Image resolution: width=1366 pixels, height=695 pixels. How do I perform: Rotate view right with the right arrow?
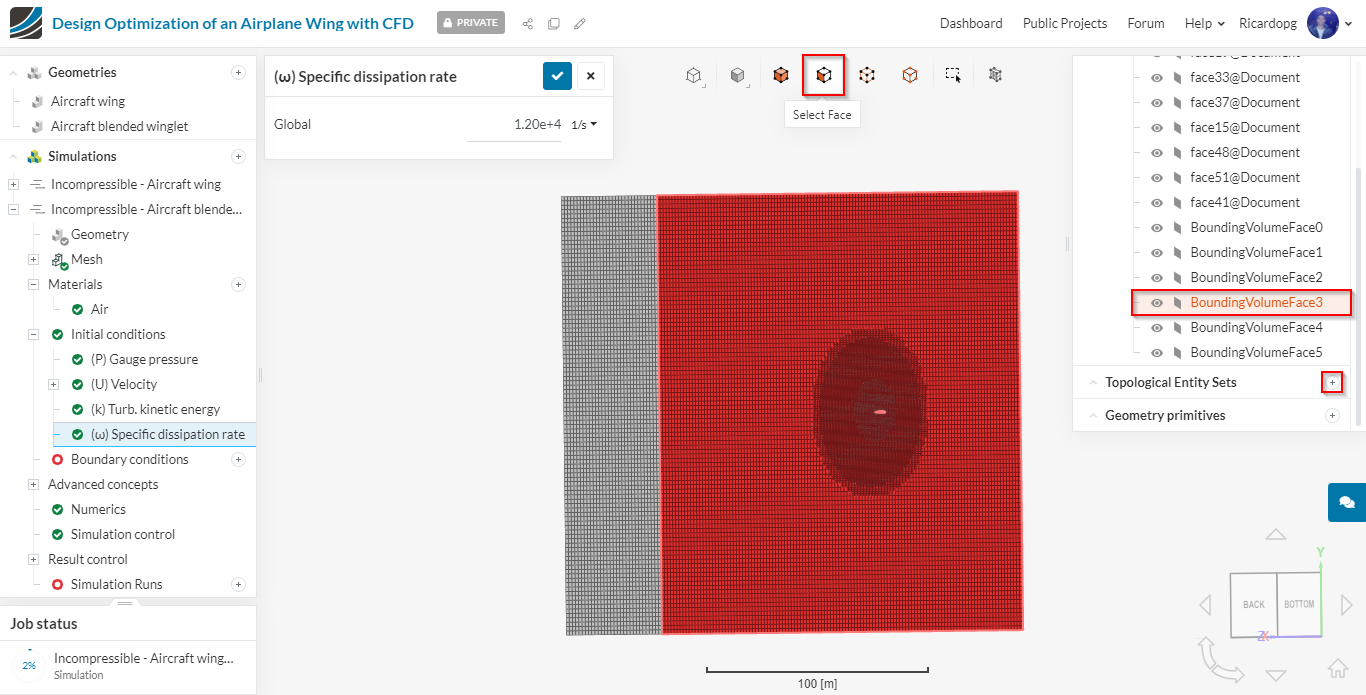[1346, 604]
